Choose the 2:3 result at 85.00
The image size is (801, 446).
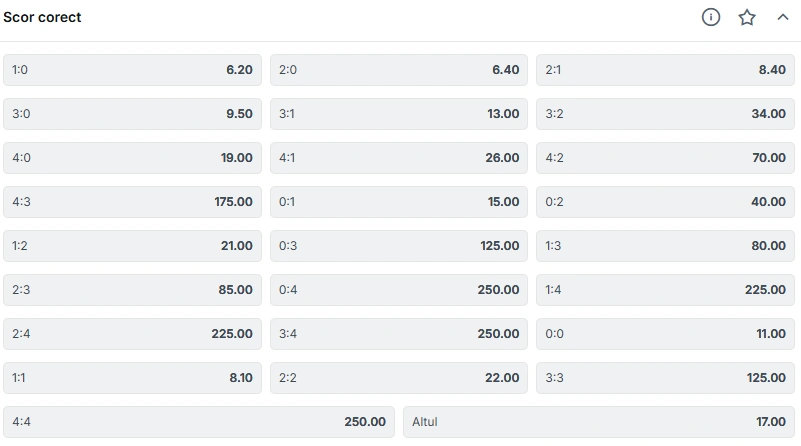click(x=132, y=290)
